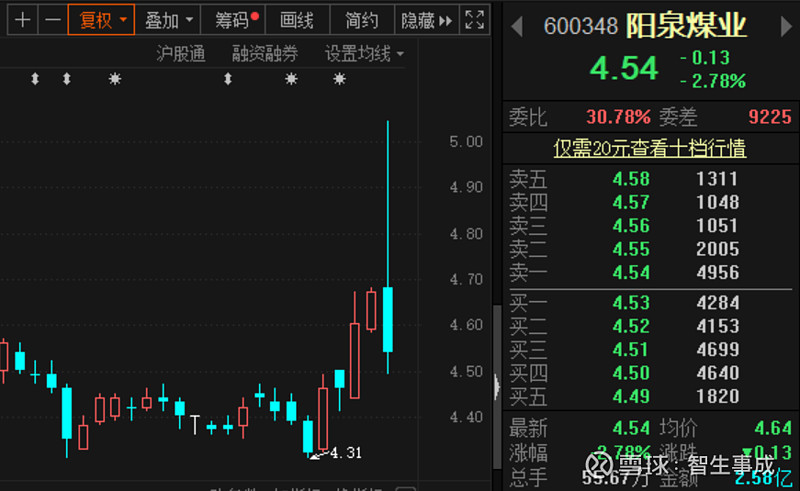Open the 筹码 chip distribution view
Viewport: 800px width, 491px height.
(x=234, y=20)
